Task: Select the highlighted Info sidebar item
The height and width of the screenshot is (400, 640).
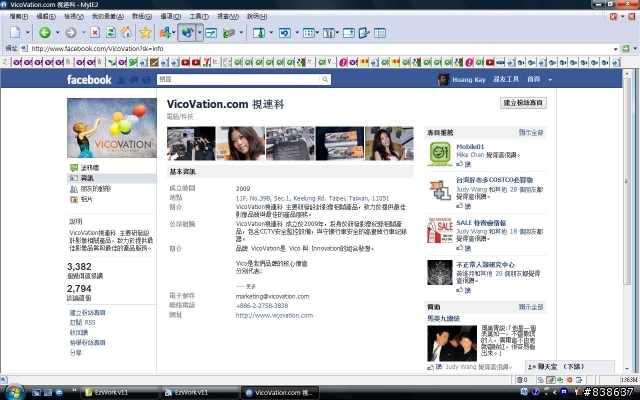Action: coord(111,178)
